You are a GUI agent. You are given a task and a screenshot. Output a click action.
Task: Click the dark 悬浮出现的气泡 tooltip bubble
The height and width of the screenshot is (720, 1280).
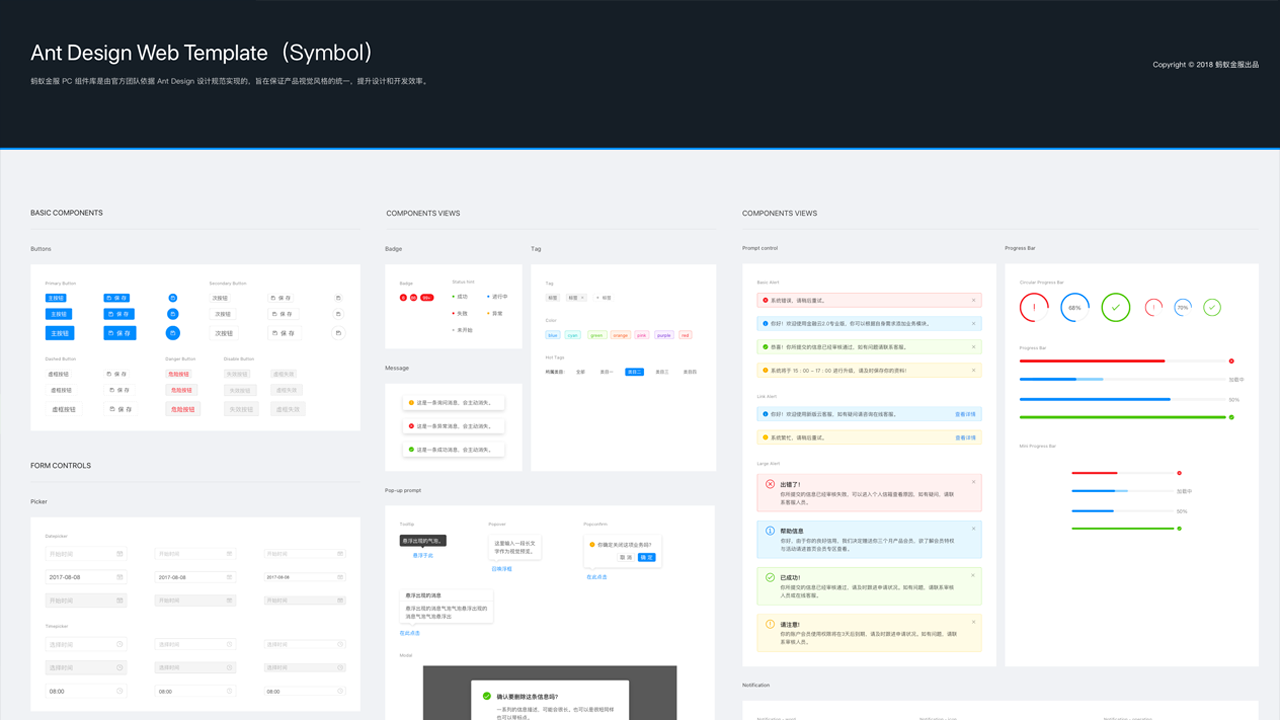(x=422, y=541)
